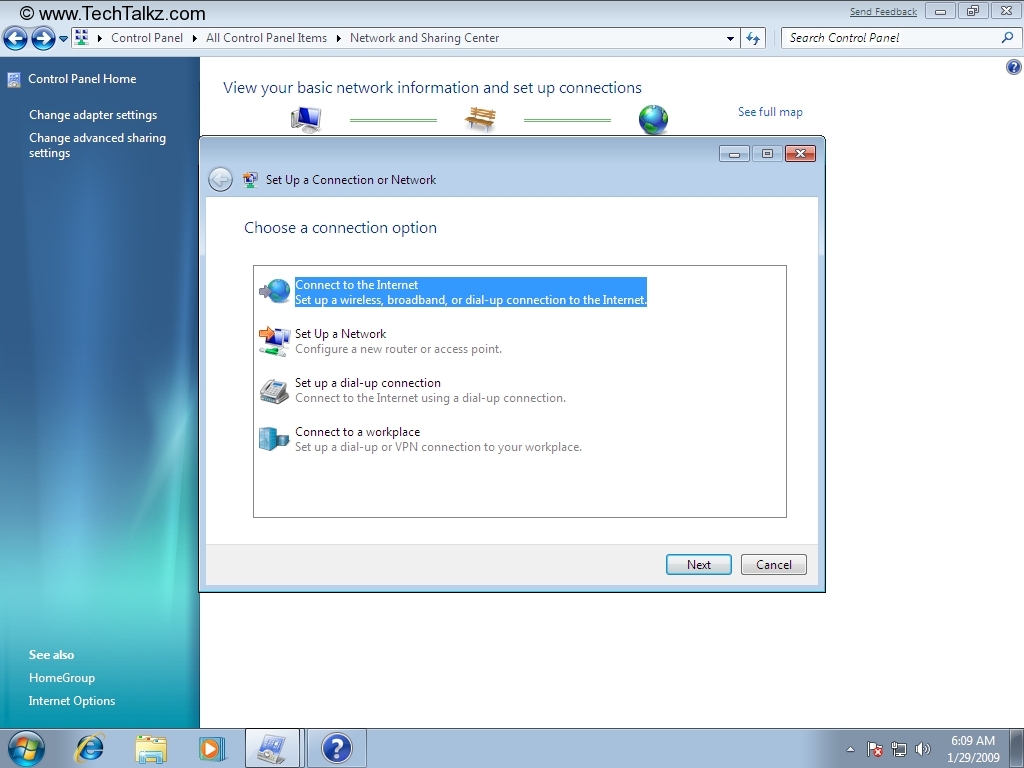This screenshot has height=768, width=1024.
Task: Click All Control Panel Items breadcrumb
Action: (266, 38)
